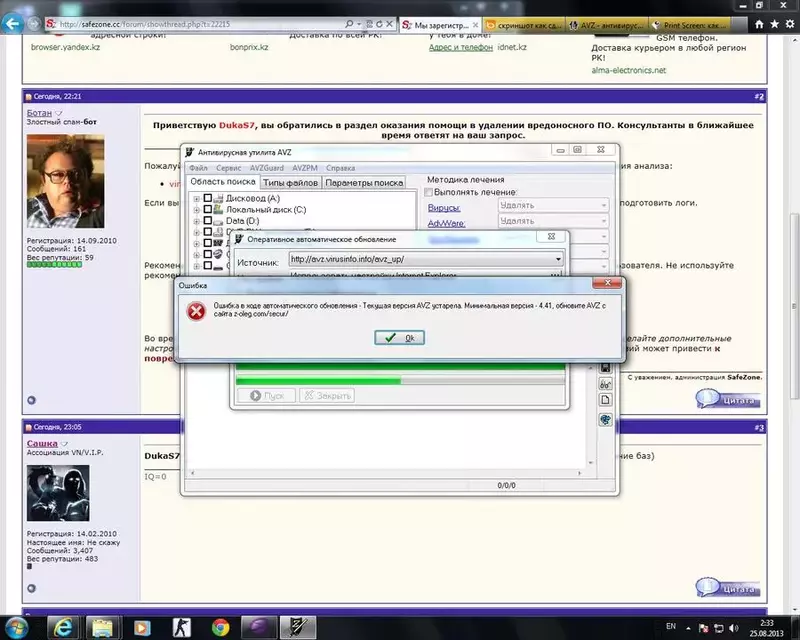Open the Сервис menu in AVZ

click(228, 168)
